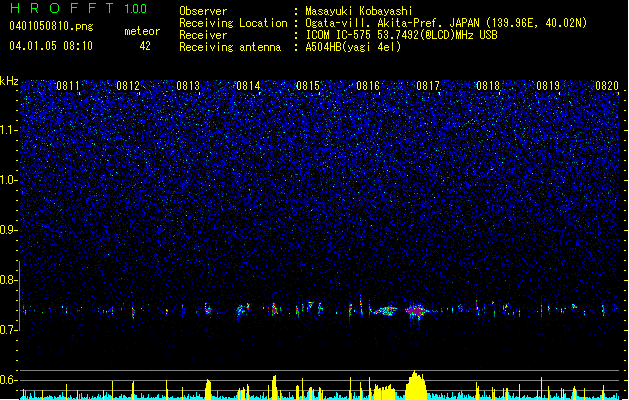629x400 pixels.
Task: Click the meteor count 42
Action: pos(145,46)
